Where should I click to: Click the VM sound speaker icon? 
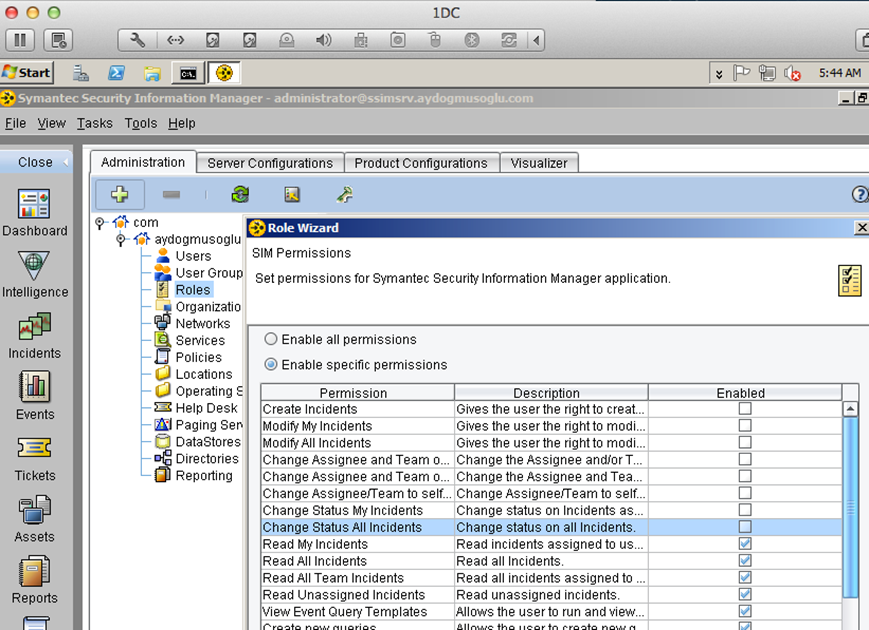(x=323, y=40)
